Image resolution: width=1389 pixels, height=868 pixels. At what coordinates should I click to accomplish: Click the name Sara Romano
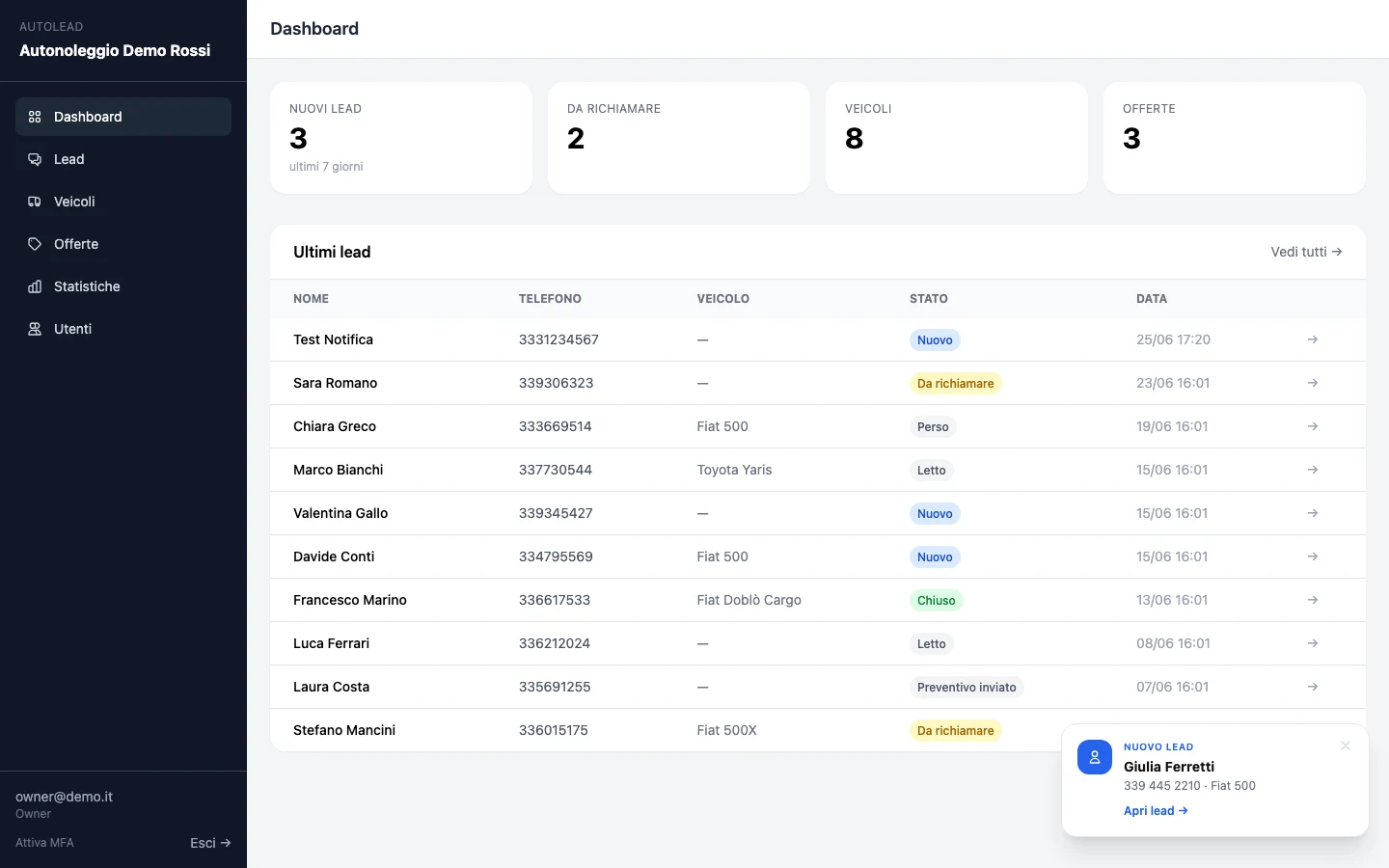point(335,383)
